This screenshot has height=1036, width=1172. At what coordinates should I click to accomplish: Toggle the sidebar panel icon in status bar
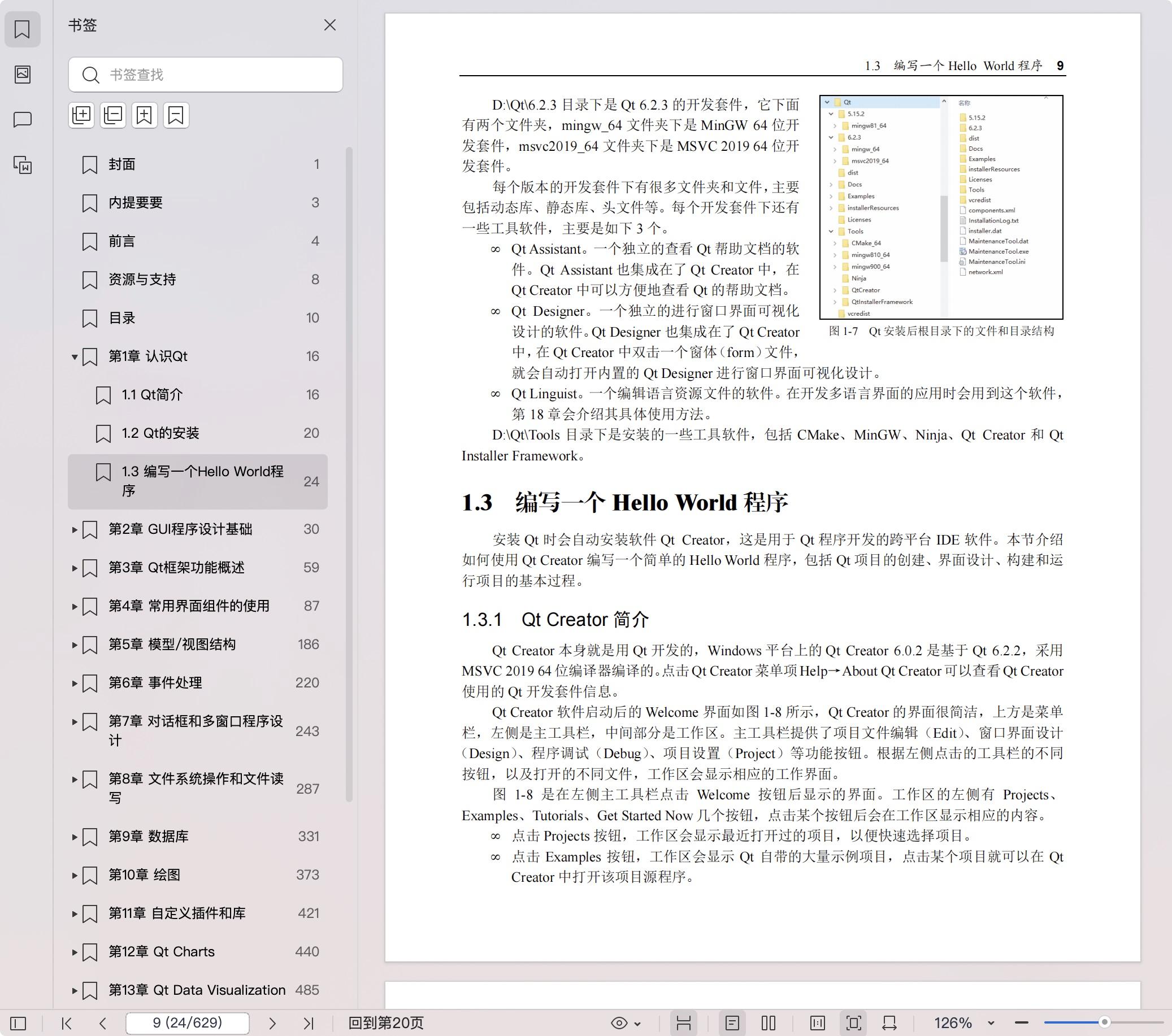pyautogui.click(x=18, y=1024)
